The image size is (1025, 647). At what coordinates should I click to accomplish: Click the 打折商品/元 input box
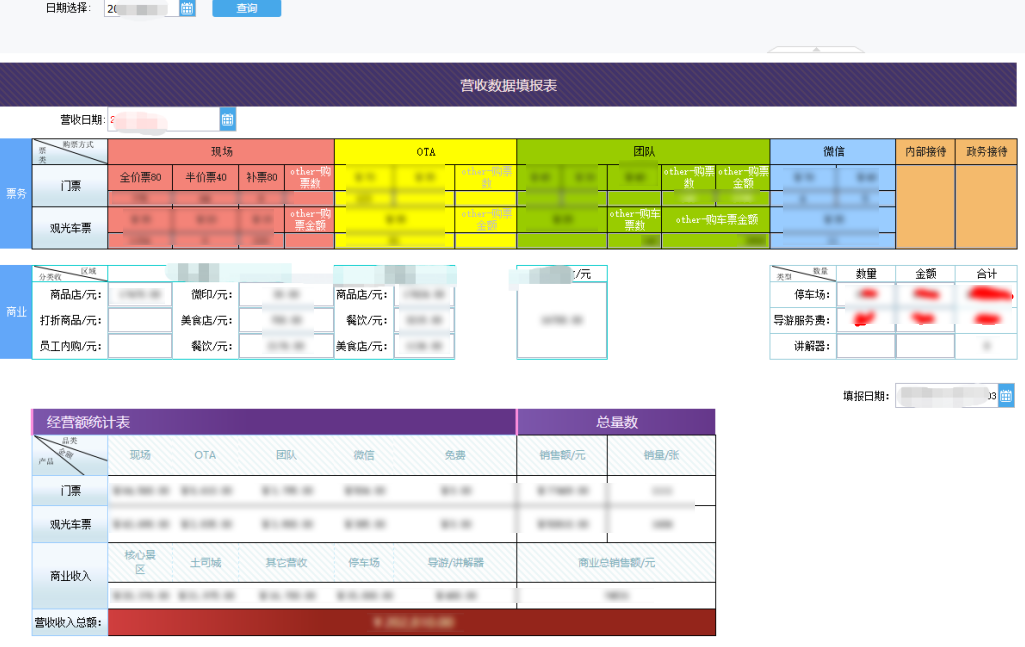(x=140, y=320)
